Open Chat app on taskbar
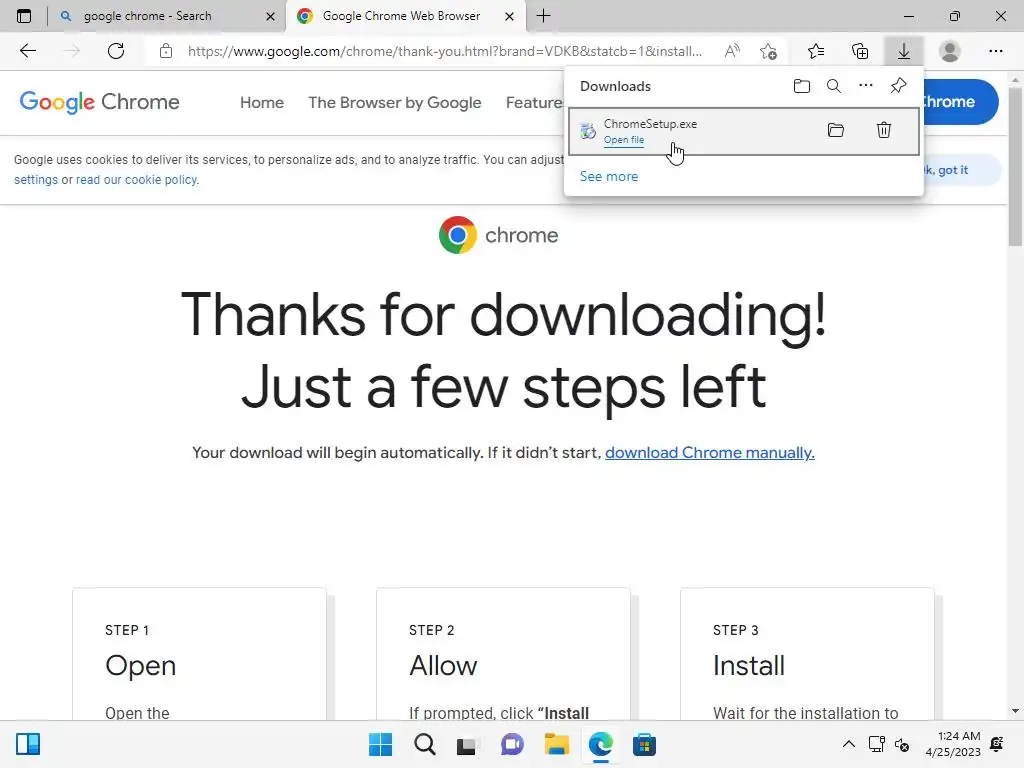This screenshot has width=1024, height=768. [512, 744]
